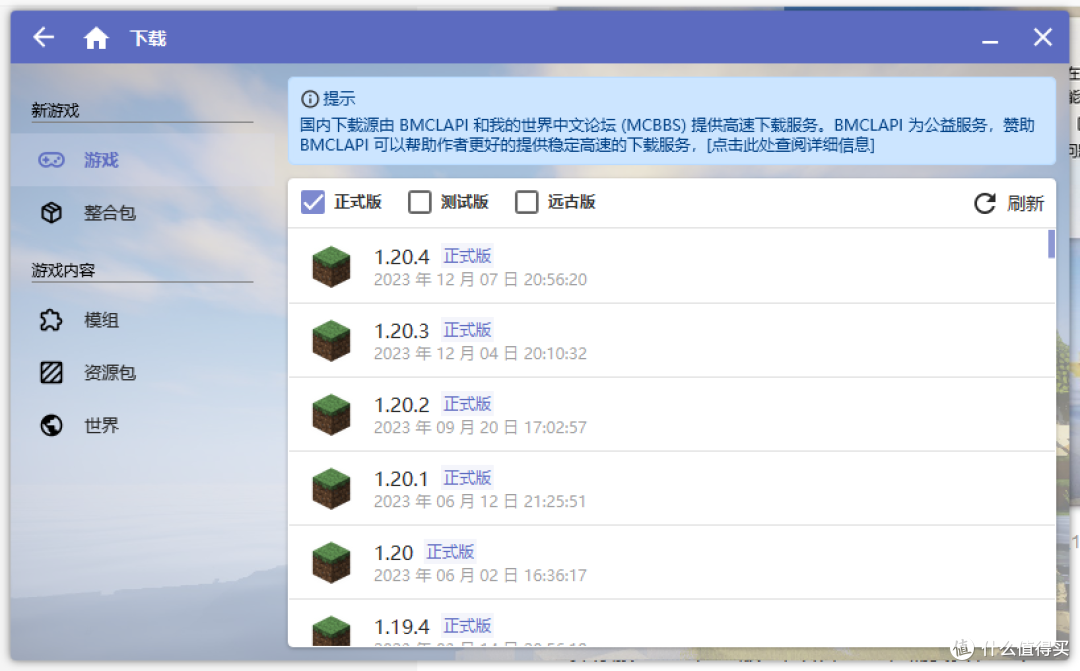Click the 下载 title in header bar

point(148,38)
